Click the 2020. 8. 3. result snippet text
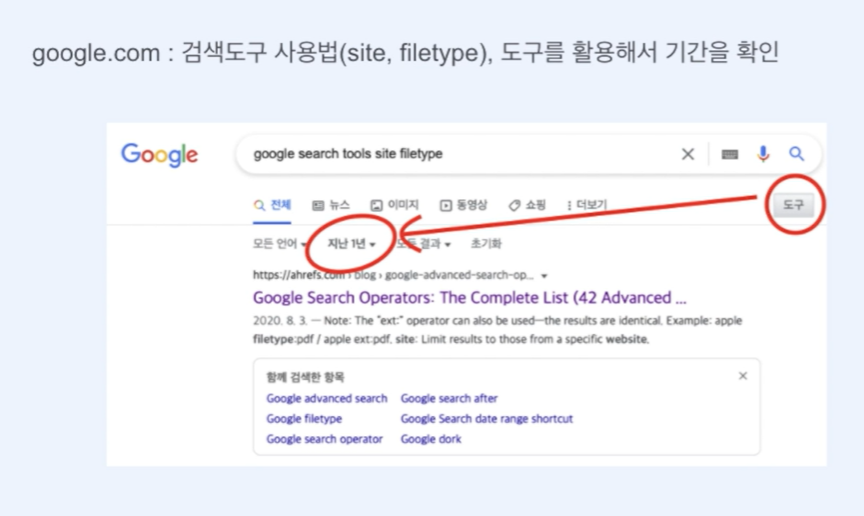864x516 pixels. coord(498,330)
